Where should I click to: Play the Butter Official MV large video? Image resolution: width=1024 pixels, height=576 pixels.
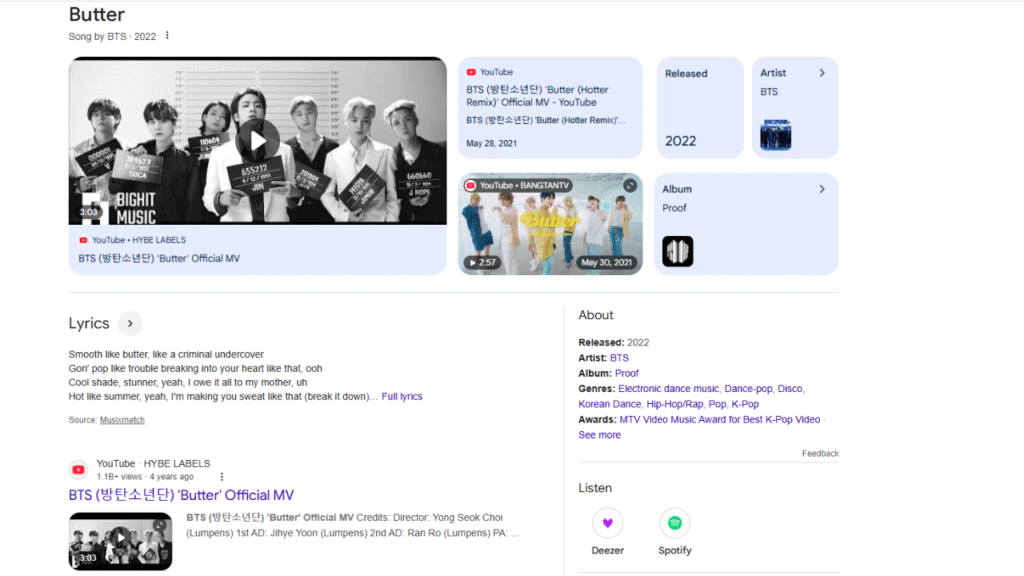pos(257,141)
